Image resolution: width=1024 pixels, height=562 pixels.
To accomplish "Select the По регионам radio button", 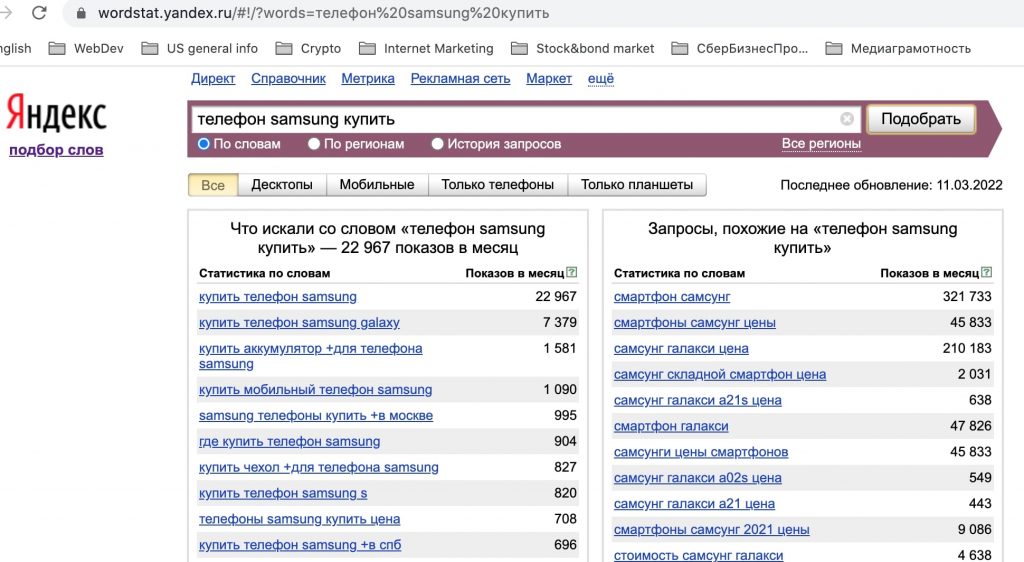I will point(313,144).
